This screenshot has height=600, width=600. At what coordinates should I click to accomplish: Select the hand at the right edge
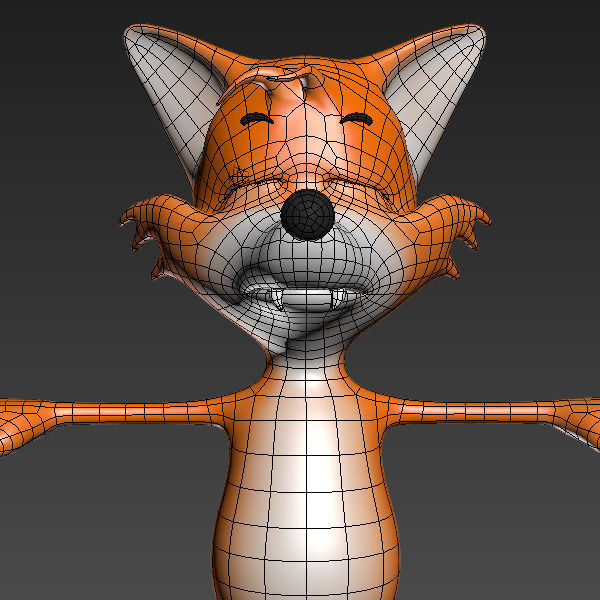click(x=580, y=421)
